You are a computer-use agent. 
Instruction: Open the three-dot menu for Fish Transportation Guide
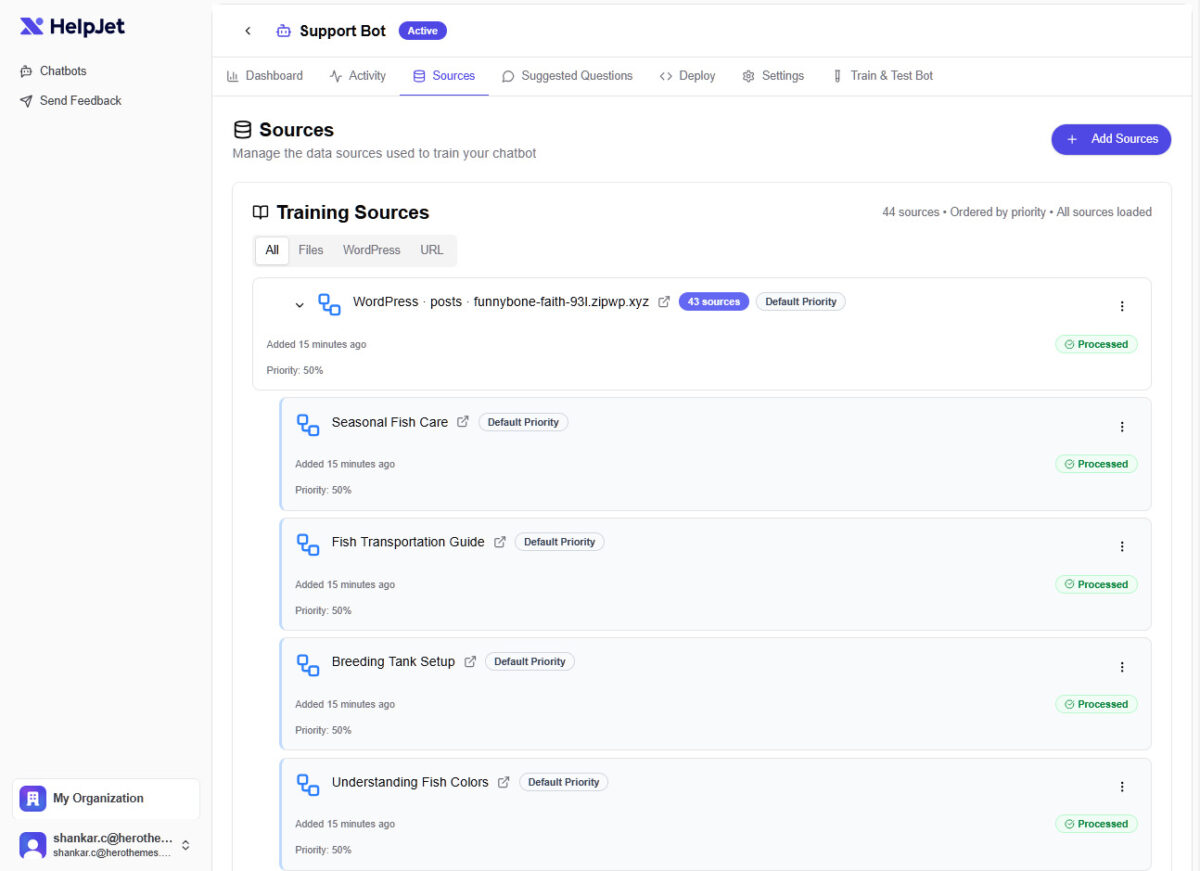click(x=1122, y=547)
